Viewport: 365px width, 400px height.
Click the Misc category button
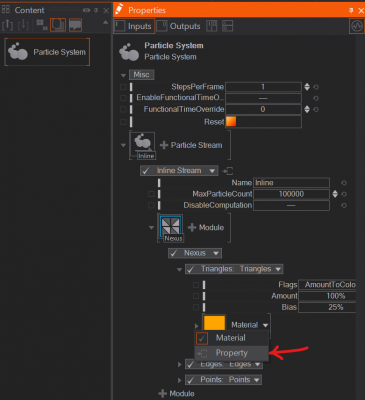(x=142, y=75)
